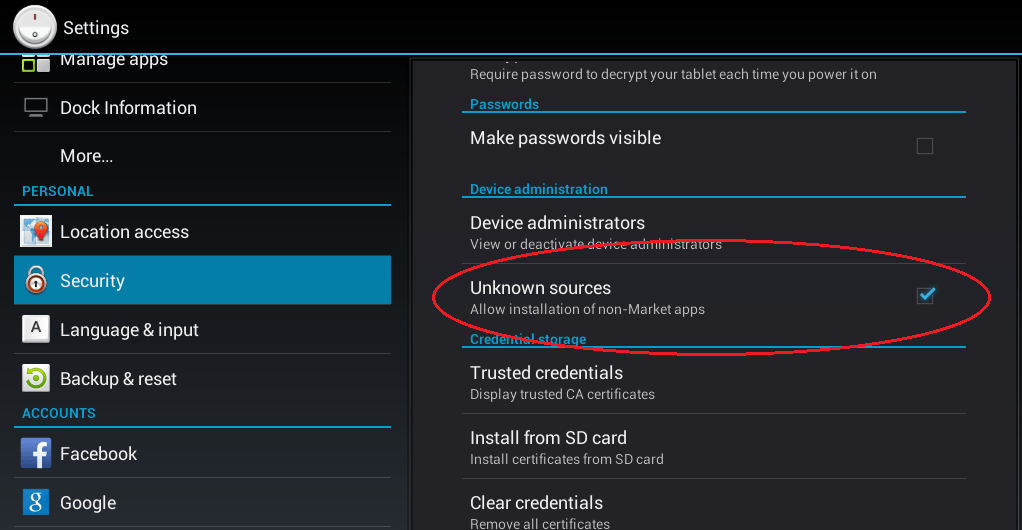
Task: Open Language & input keyboard icon
Action: [x=36, y=329]
